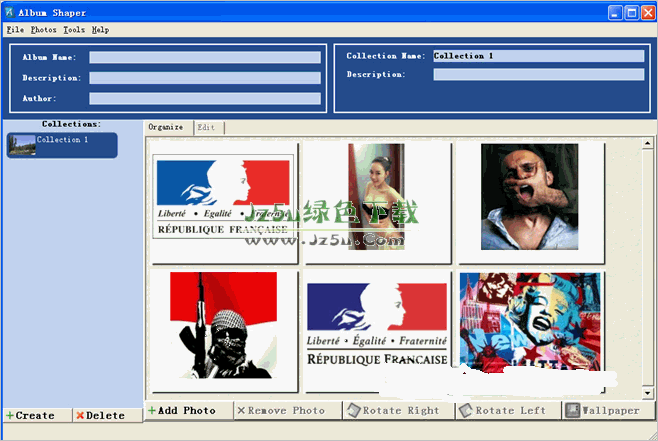Click the X icon on Remove Photo
Image resolution: width=658 pixels, height=441 pixels.
coord(241,410)
